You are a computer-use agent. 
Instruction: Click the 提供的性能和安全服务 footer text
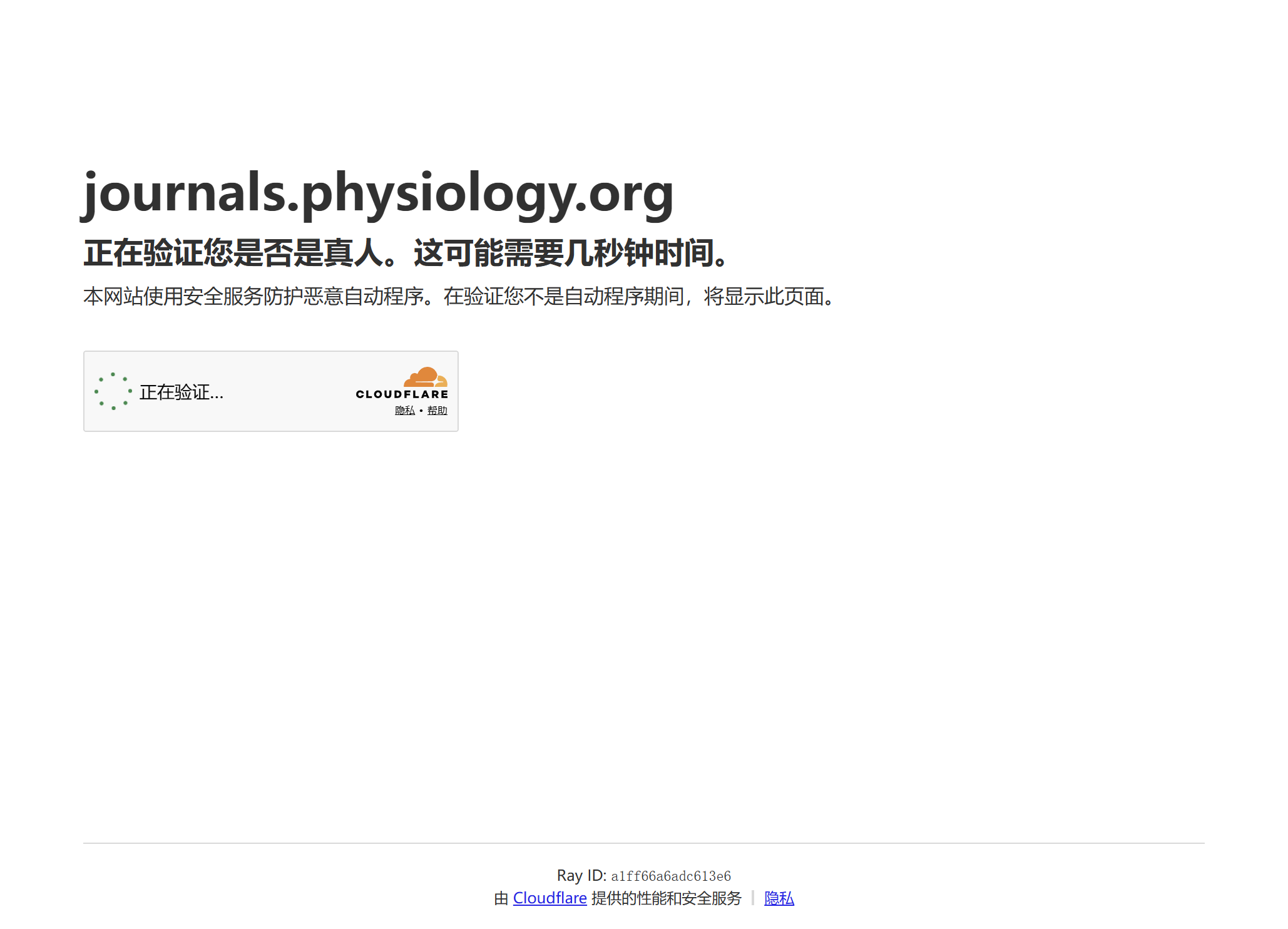click(666, 898)
